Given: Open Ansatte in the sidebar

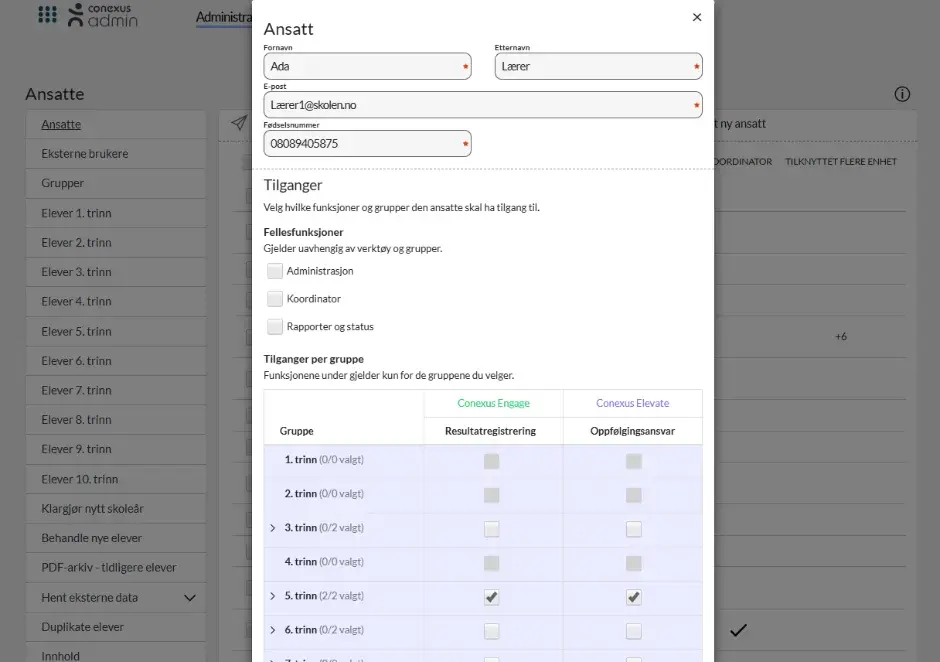Looking at the screenshot, I should pos(61,125).
